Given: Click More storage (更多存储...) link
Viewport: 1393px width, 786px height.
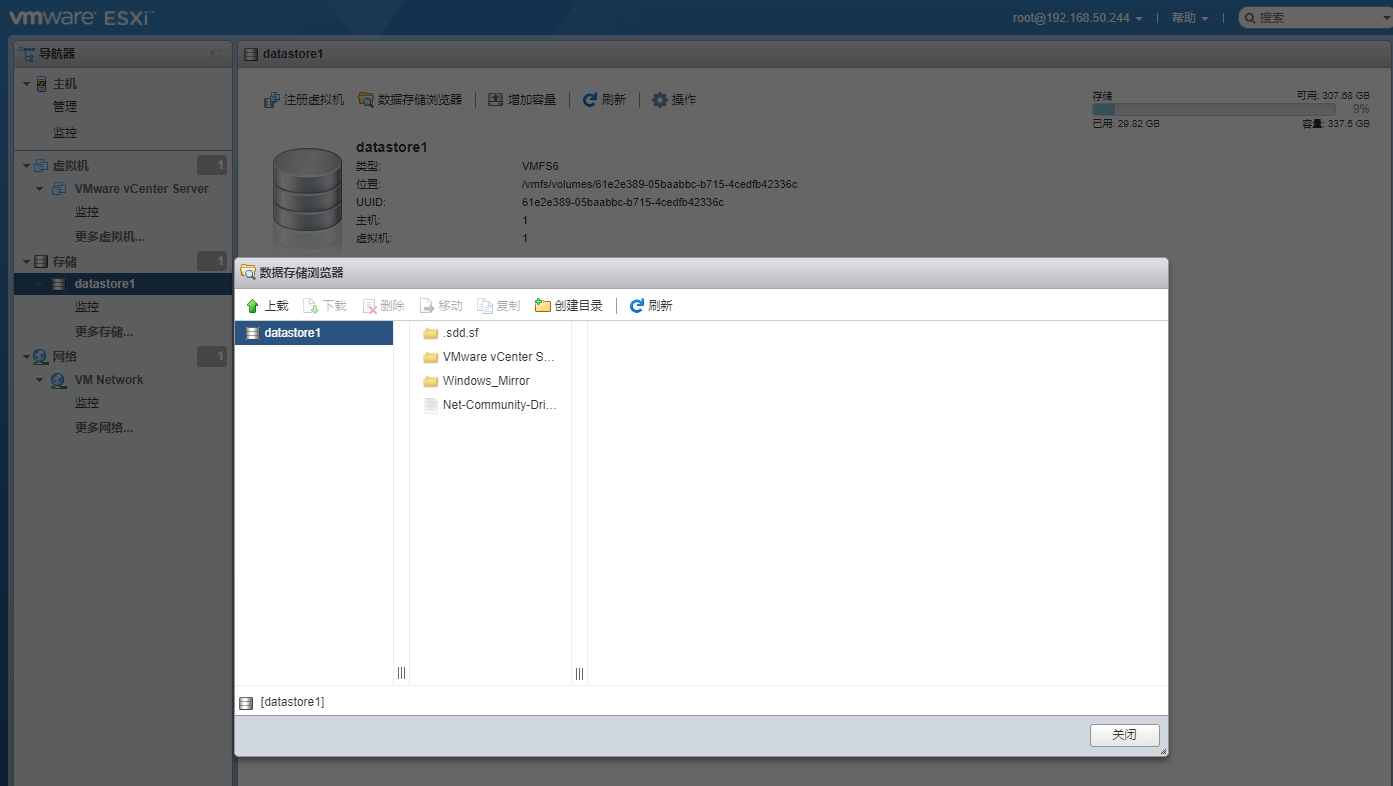Looking at the screenshot, I should (x=103, y=332).
